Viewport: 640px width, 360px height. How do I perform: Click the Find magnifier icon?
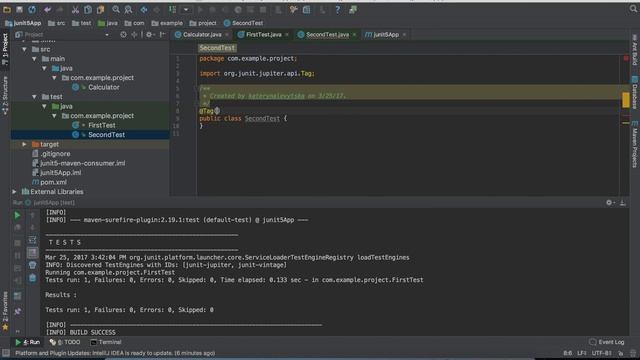coord(116,9)
